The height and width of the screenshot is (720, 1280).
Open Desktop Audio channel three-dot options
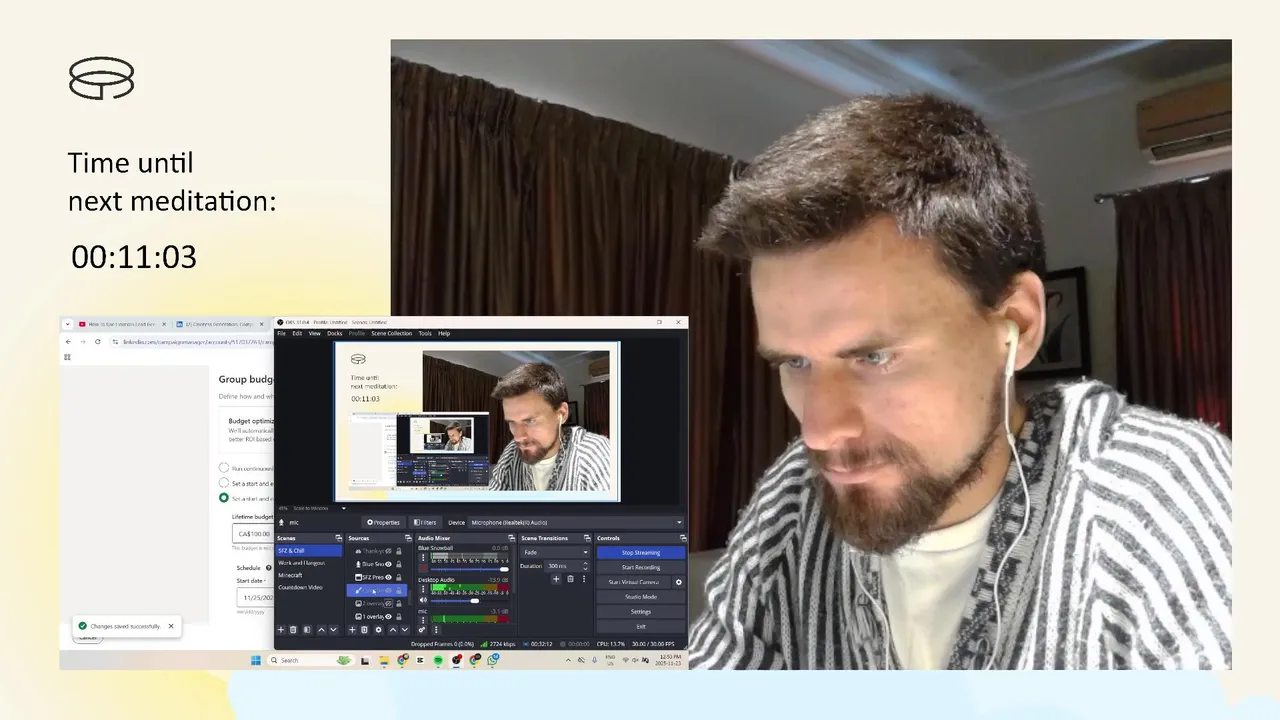(x=423, y=589)
